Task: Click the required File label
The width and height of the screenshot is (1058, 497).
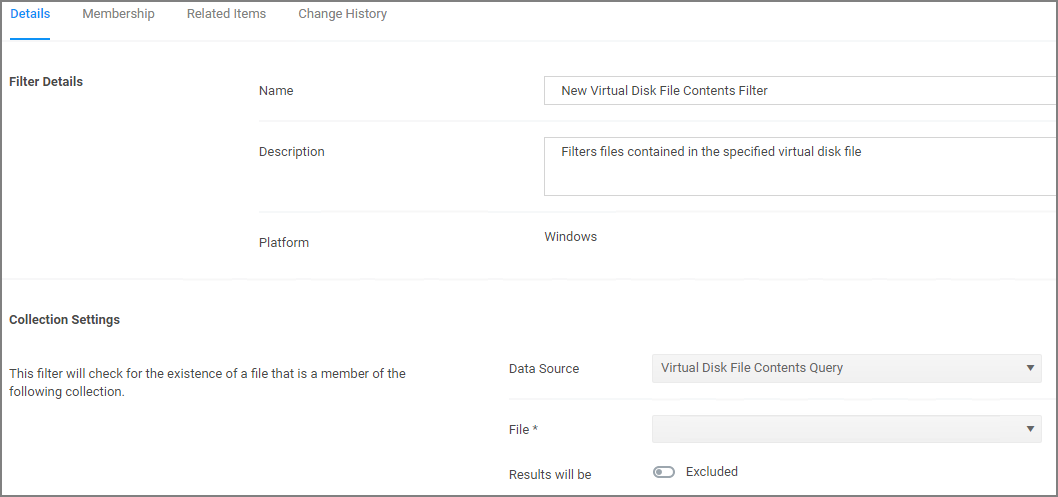Action: (523, 430)
